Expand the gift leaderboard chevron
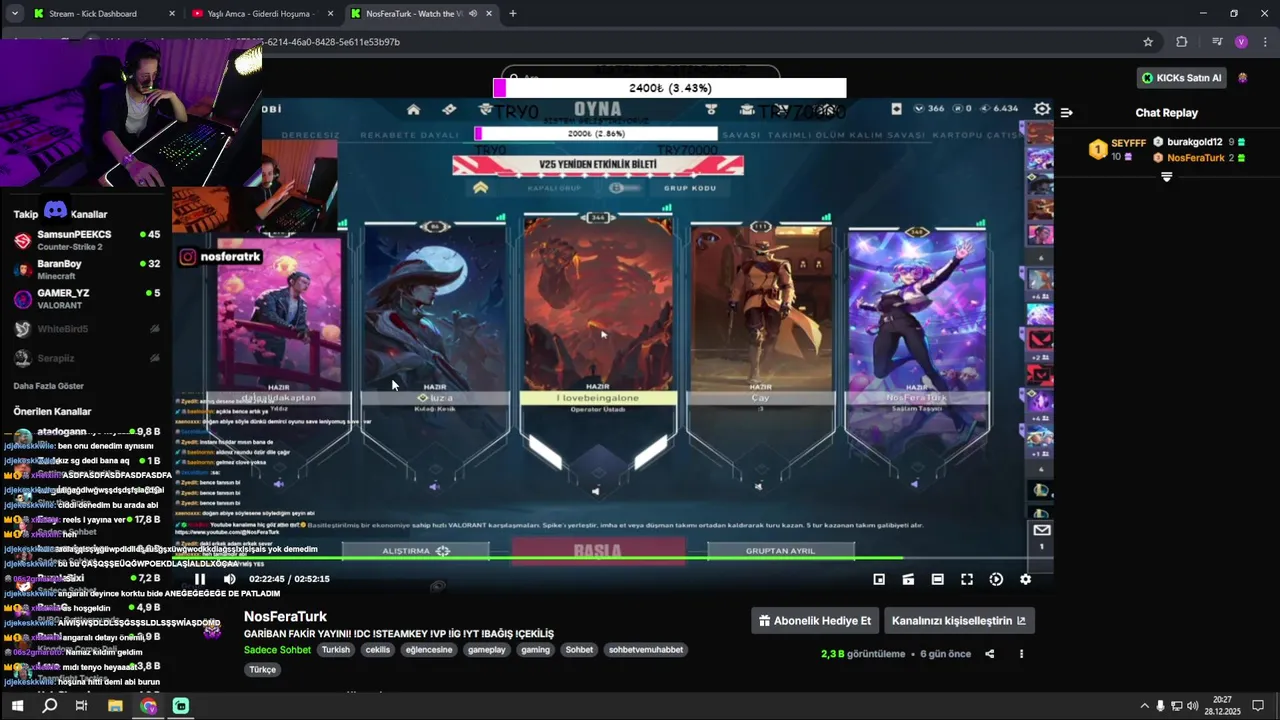The width and height of the screenshot is (1280, 720). coord(1166,177)
